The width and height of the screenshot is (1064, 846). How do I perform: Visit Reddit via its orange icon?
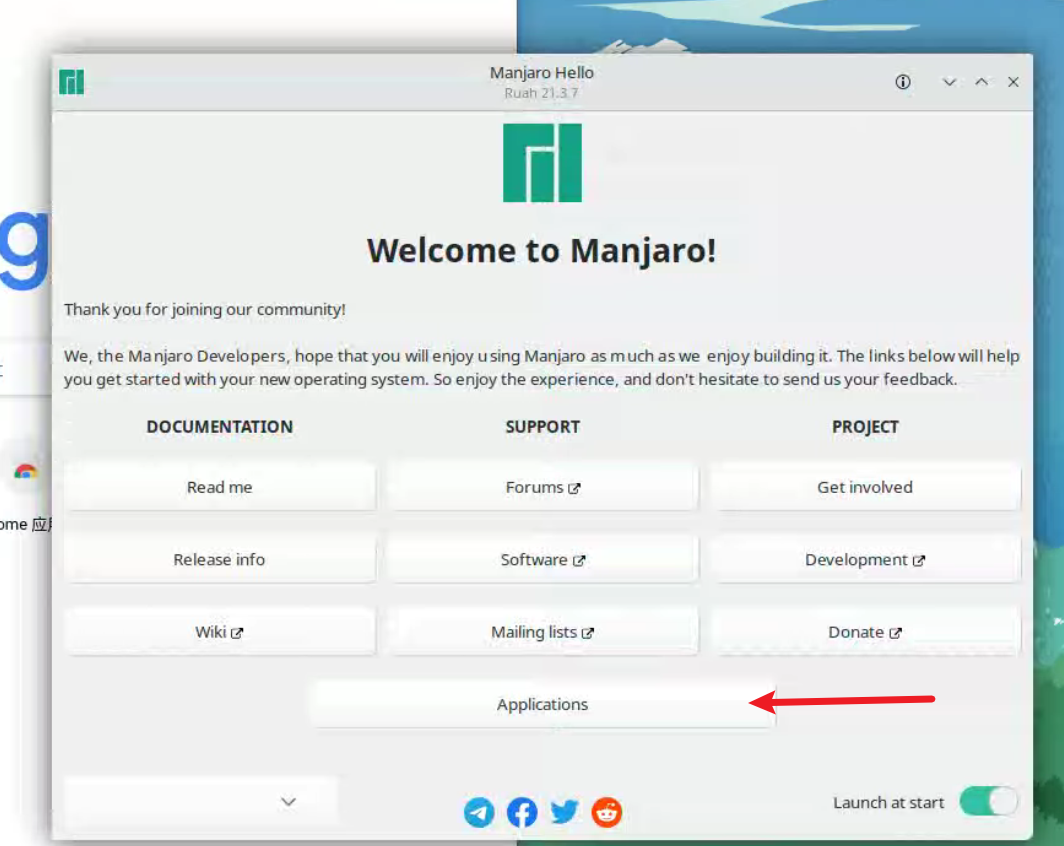pyautogui.click(x=607, y=812)
